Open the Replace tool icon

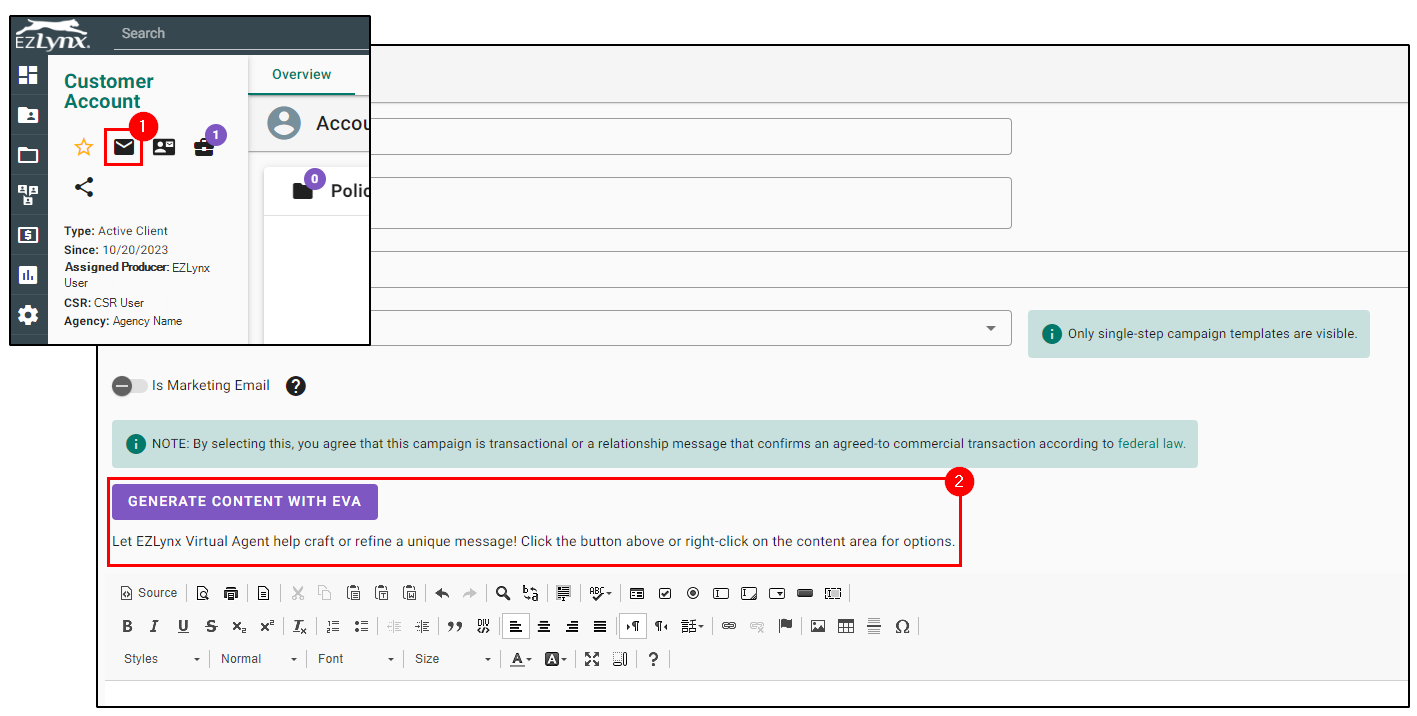[531, 593]
